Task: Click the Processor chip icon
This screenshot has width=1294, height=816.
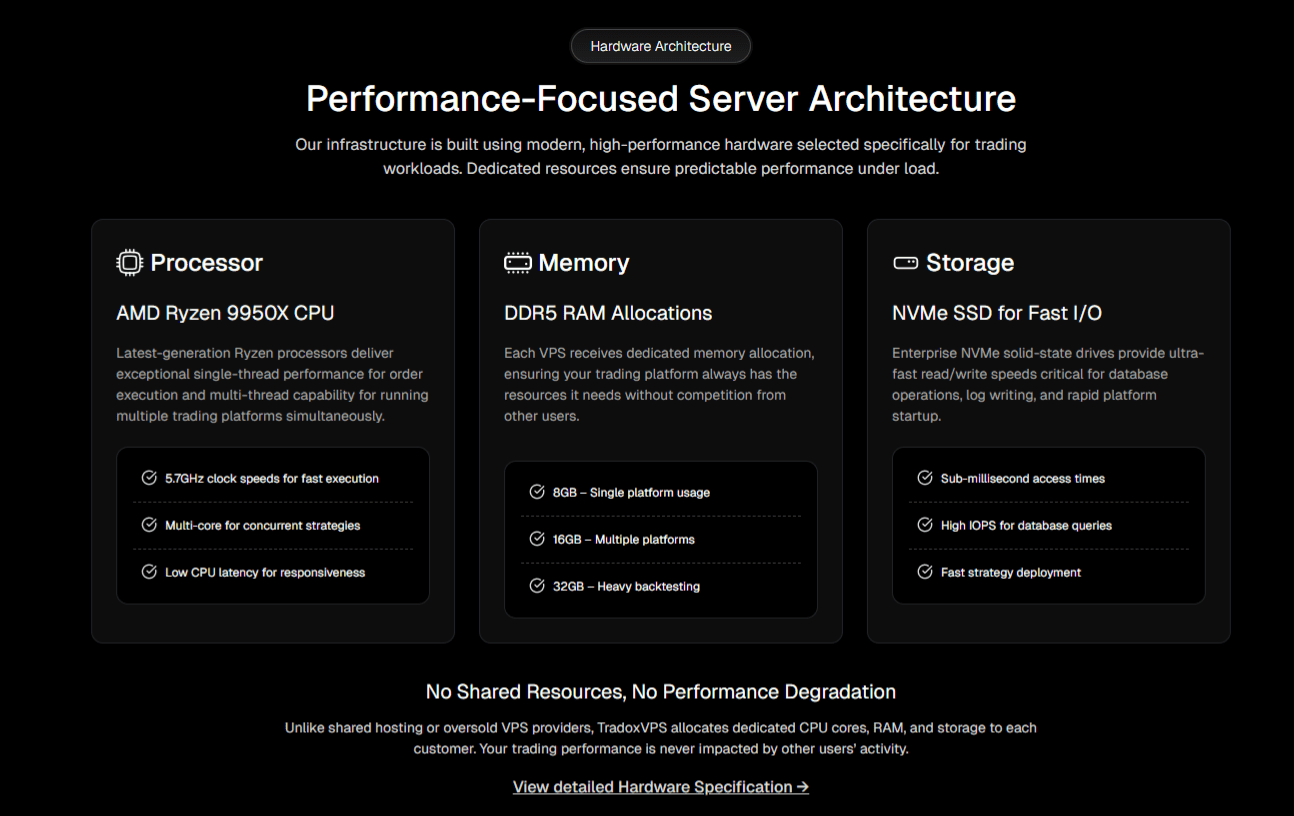Action: [x=128, y=262]
